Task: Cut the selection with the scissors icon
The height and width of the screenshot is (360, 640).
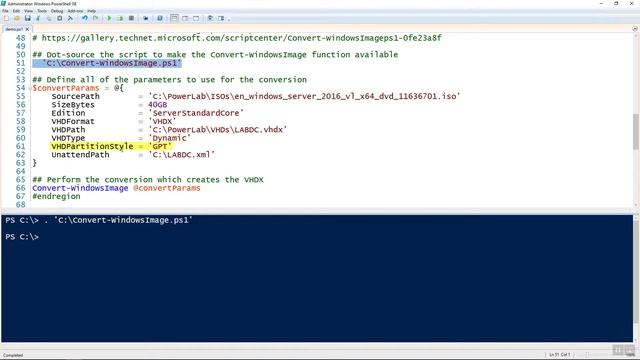Action: pos(38,18)
